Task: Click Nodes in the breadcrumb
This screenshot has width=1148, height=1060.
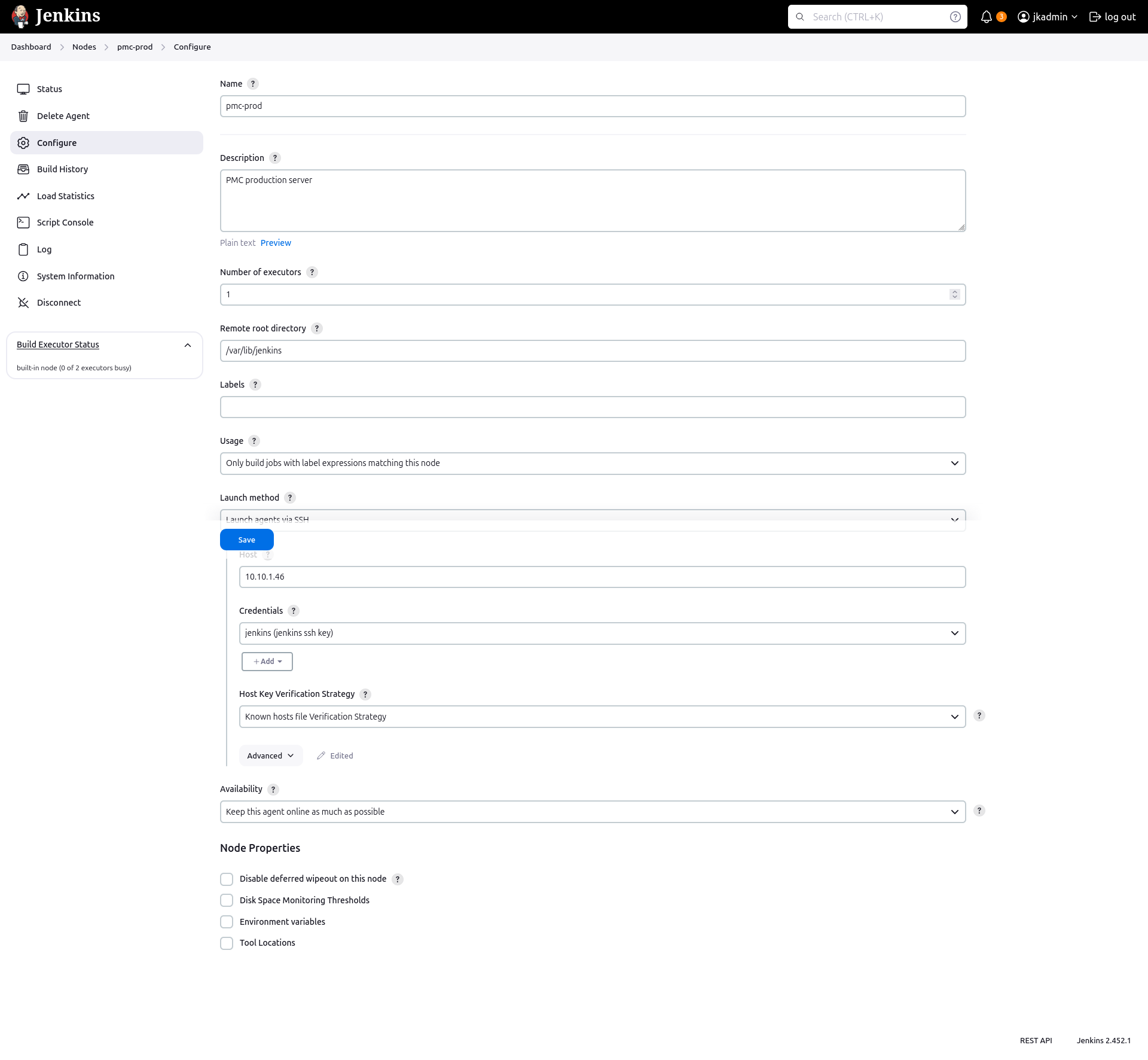Action: pos(84,47)
